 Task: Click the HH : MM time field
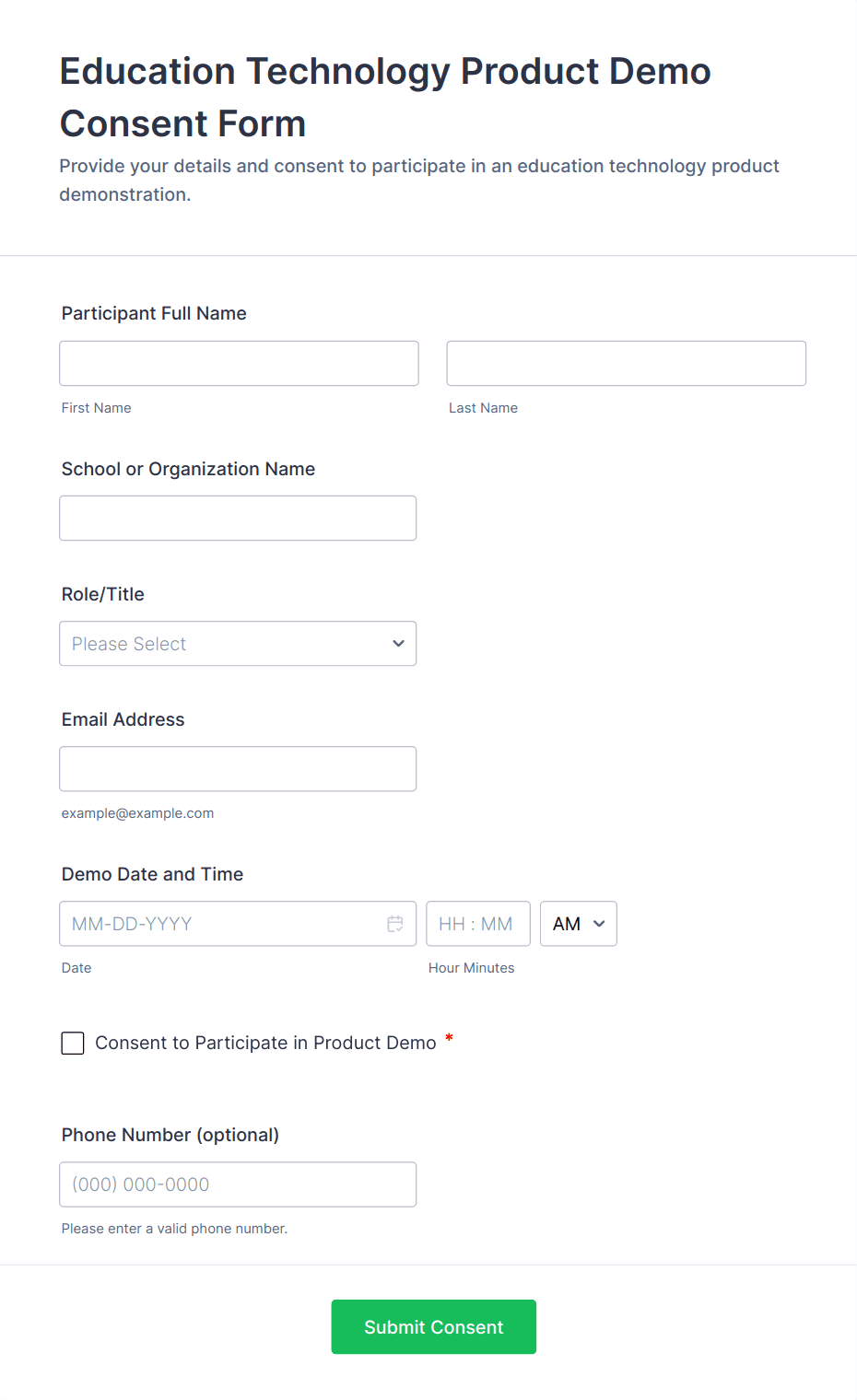point(477,924)
